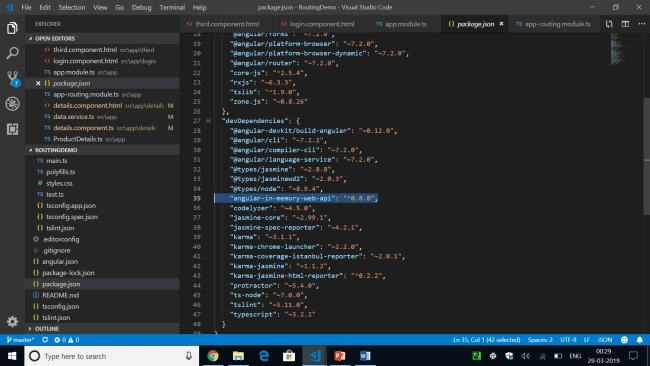
Task: Switch to login.component.html tab
Action: coord(321,24)
